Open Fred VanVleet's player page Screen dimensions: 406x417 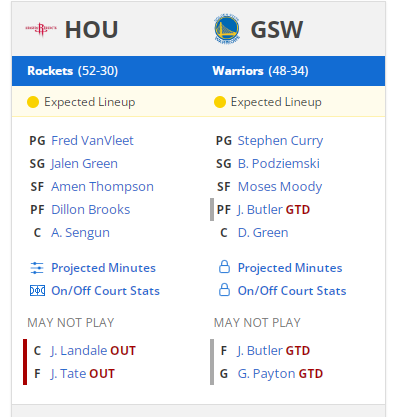tap(92, 141)
